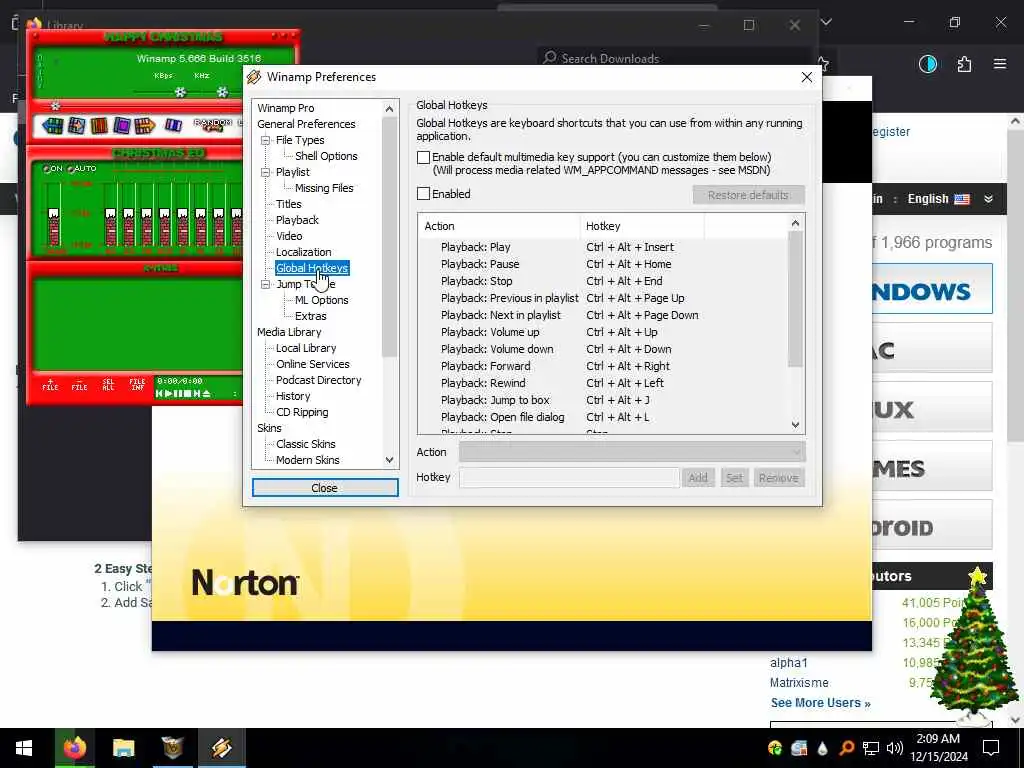Select Missing Files in the tree
Viewport: 1024px width, 768px height.
tap(324, 188)
